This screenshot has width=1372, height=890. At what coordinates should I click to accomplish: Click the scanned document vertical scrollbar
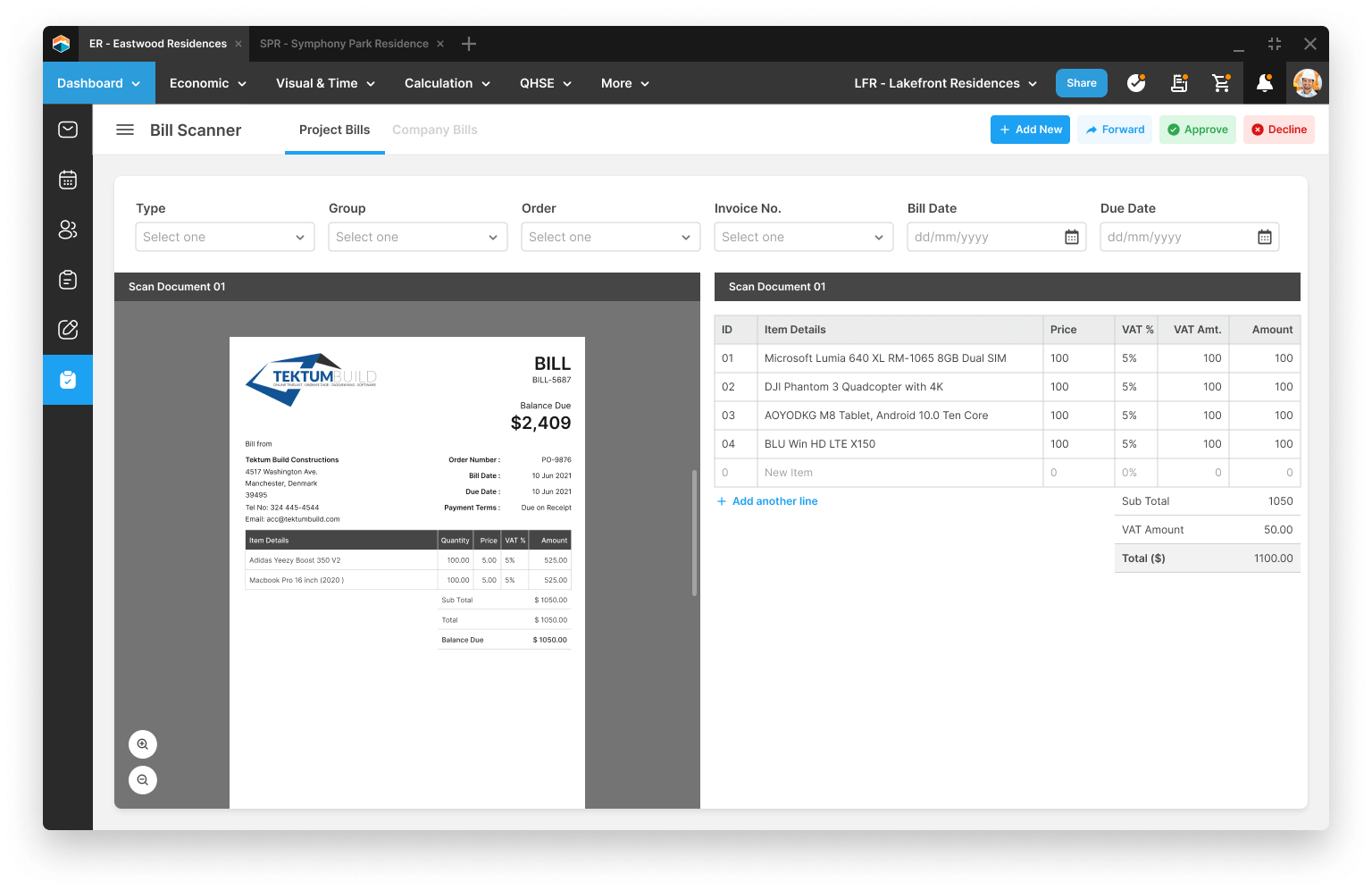(694, 533)
